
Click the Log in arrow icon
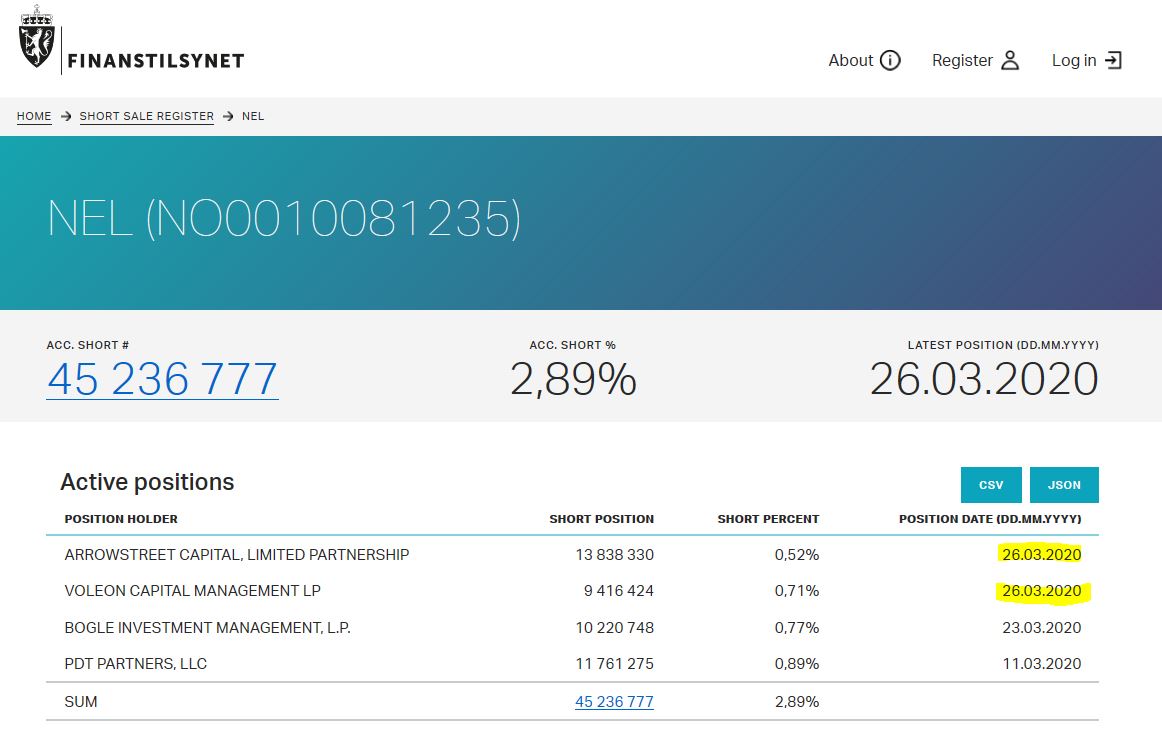[x=1113, y=60]
